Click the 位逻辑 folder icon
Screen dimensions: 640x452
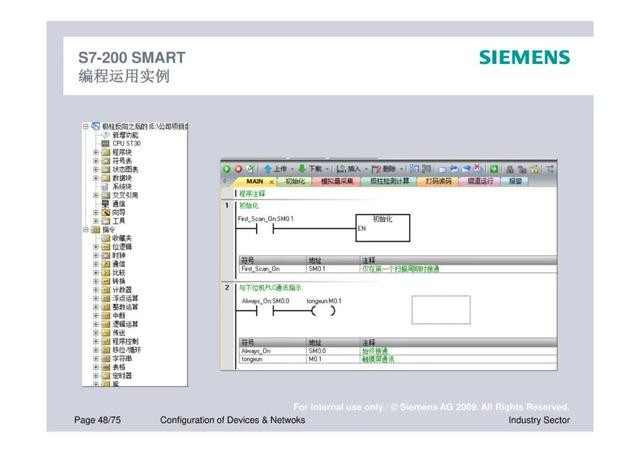(x=106, y=247)
